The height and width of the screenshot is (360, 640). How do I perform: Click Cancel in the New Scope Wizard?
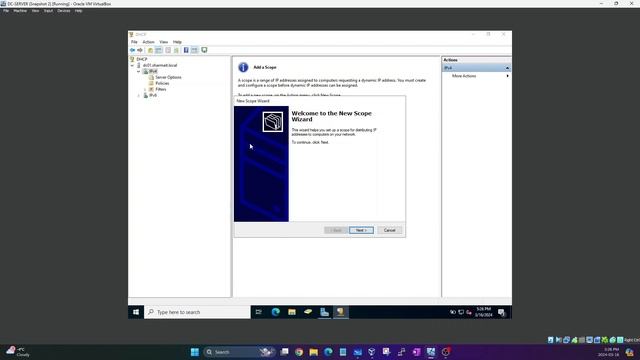coord(389,230)
